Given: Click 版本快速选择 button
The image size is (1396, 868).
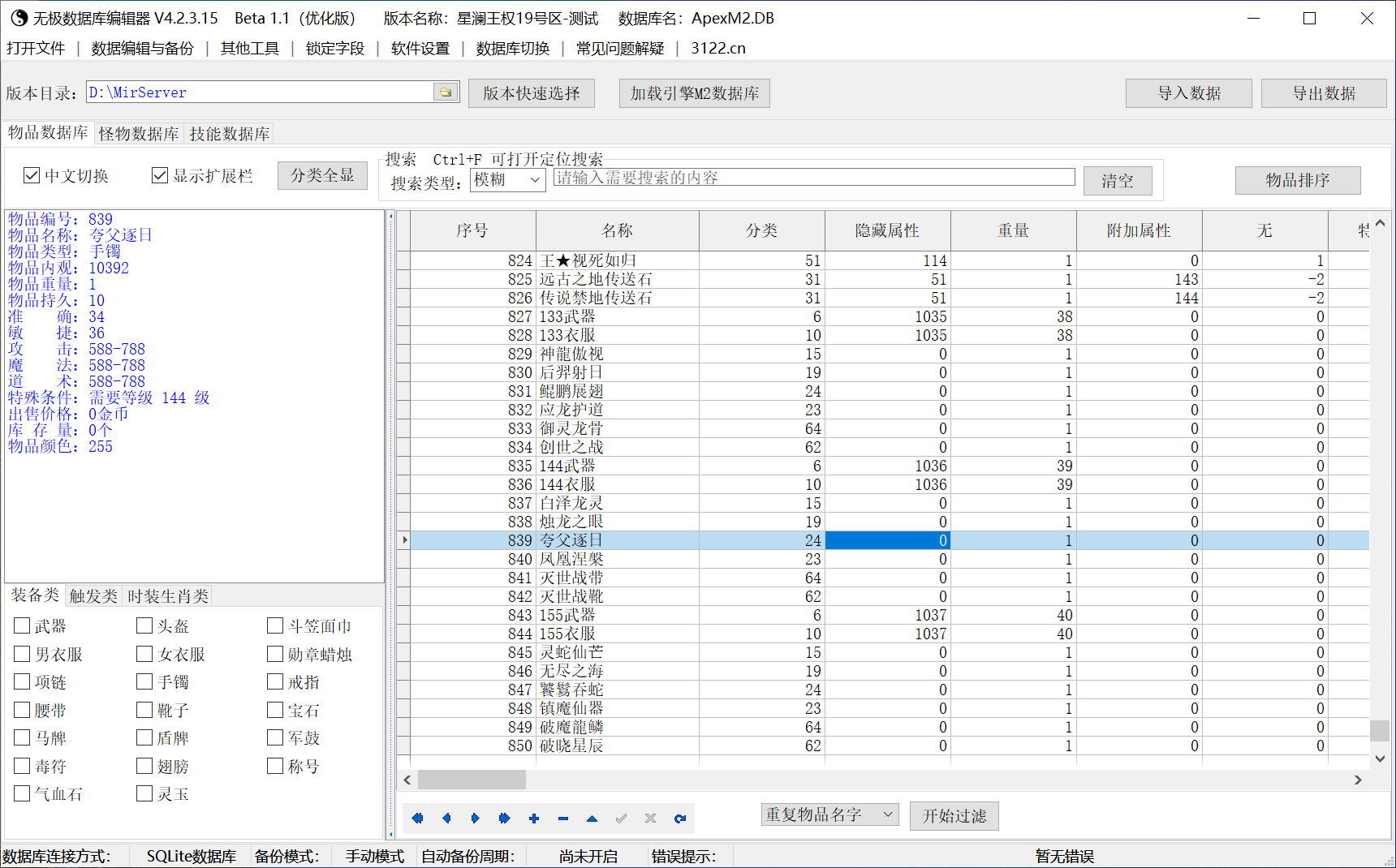Looking at the screenshot, I should click(532, 93).
